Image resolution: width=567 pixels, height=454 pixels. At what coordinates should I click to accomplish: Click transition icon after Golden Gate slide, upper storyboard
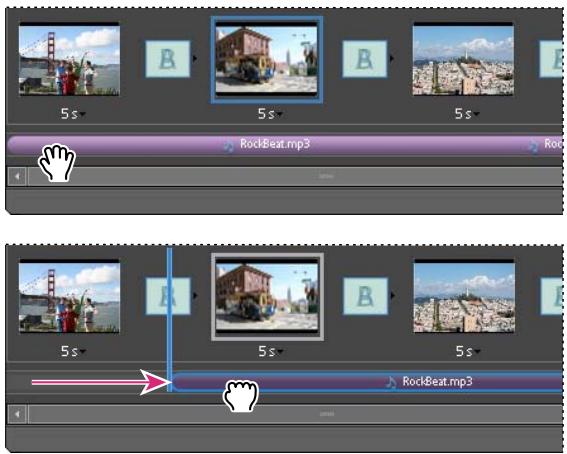coord(167,59)
